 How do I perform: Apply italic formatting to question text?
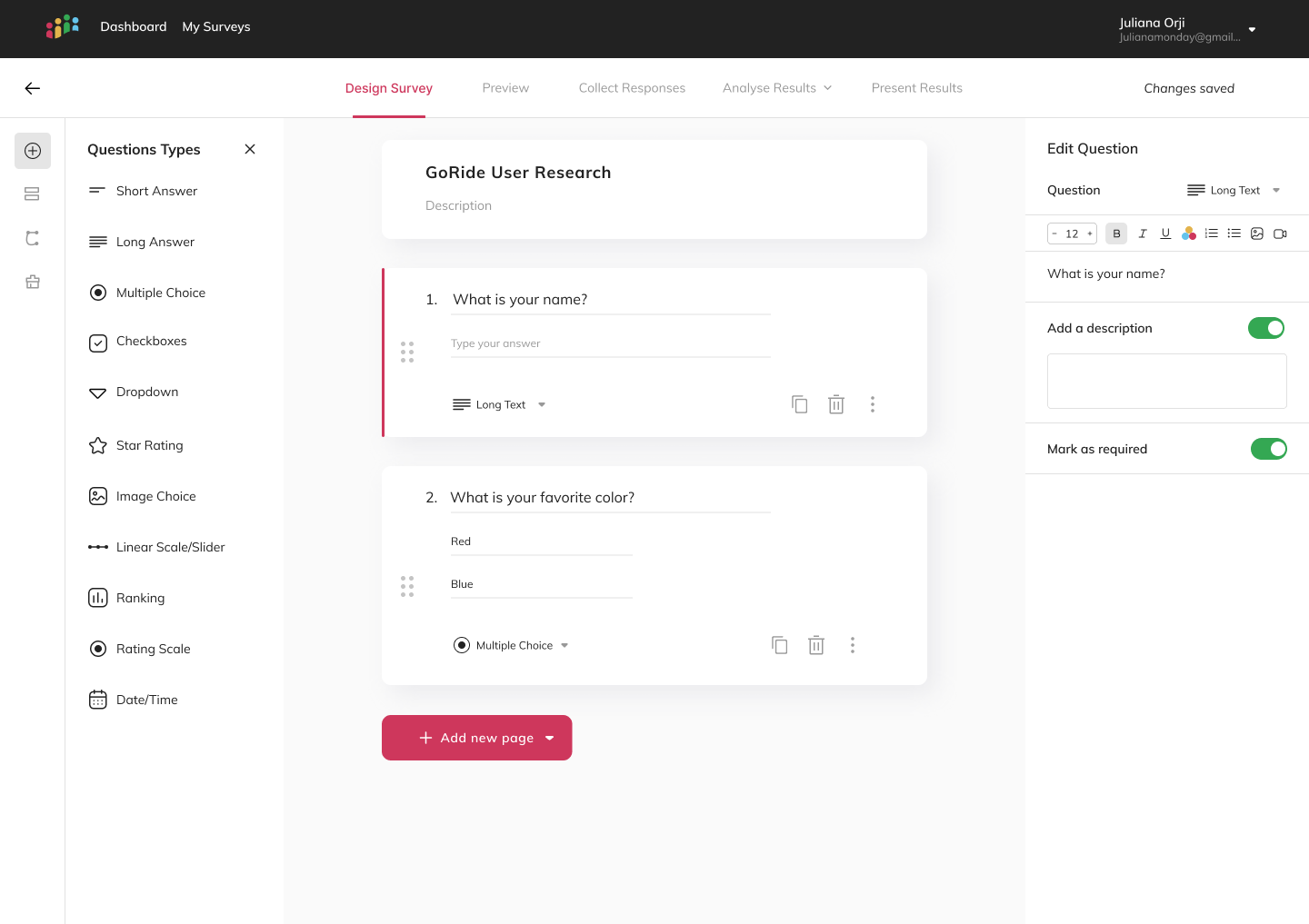[1142, 233]
